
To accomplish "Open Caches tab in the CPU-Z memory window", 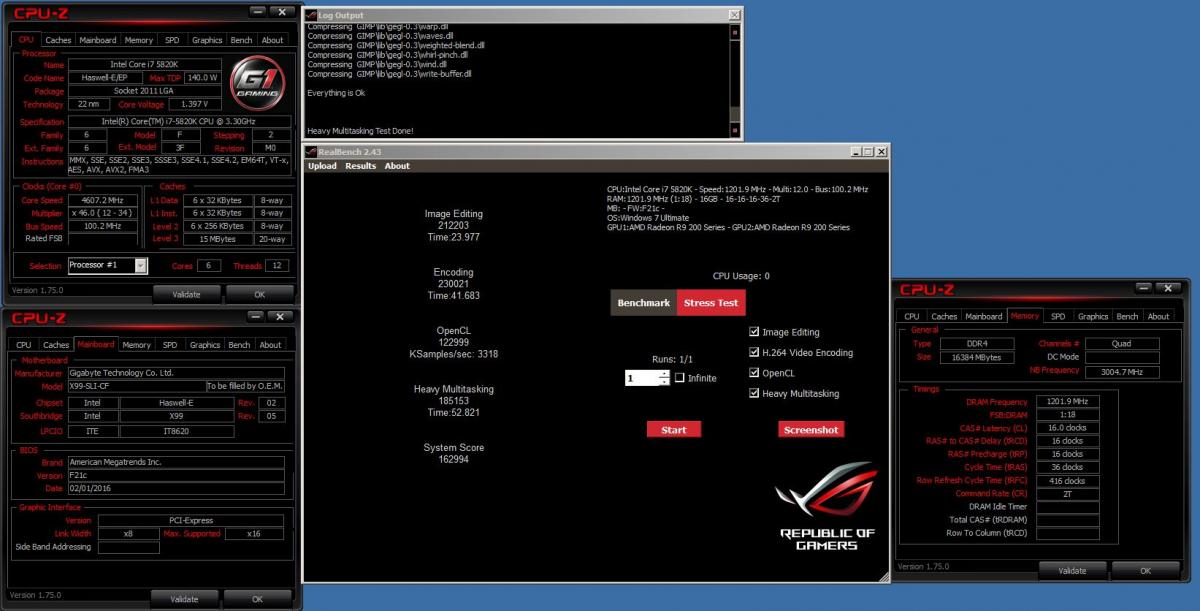I will [944, 316].
